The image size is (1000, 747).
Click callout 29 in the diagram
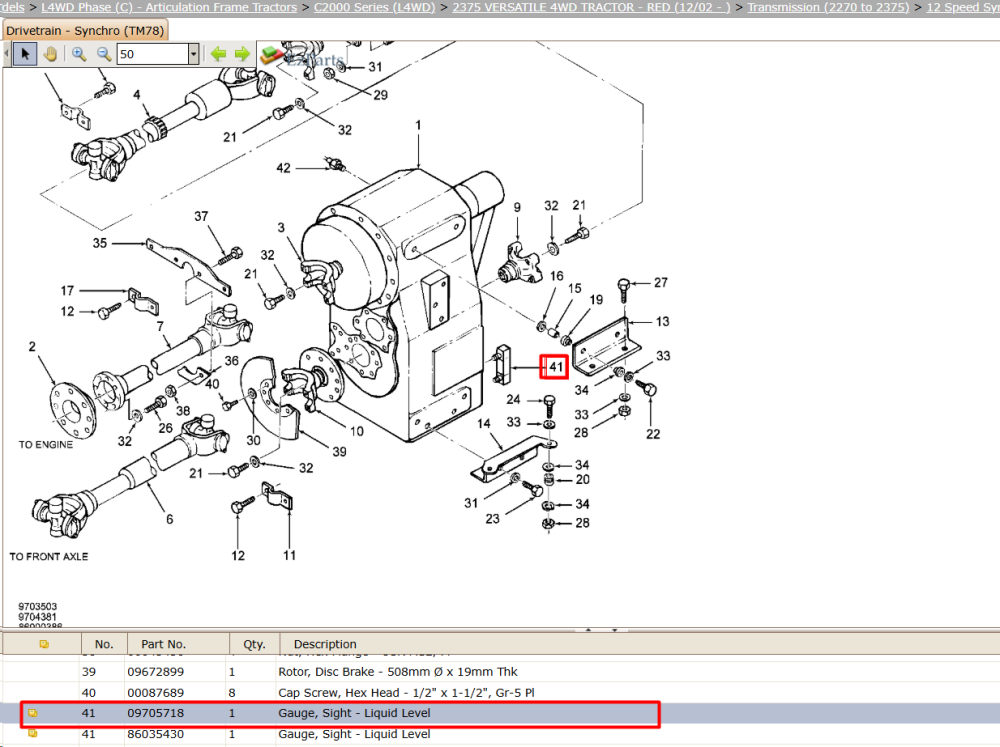tap(380, 95)
